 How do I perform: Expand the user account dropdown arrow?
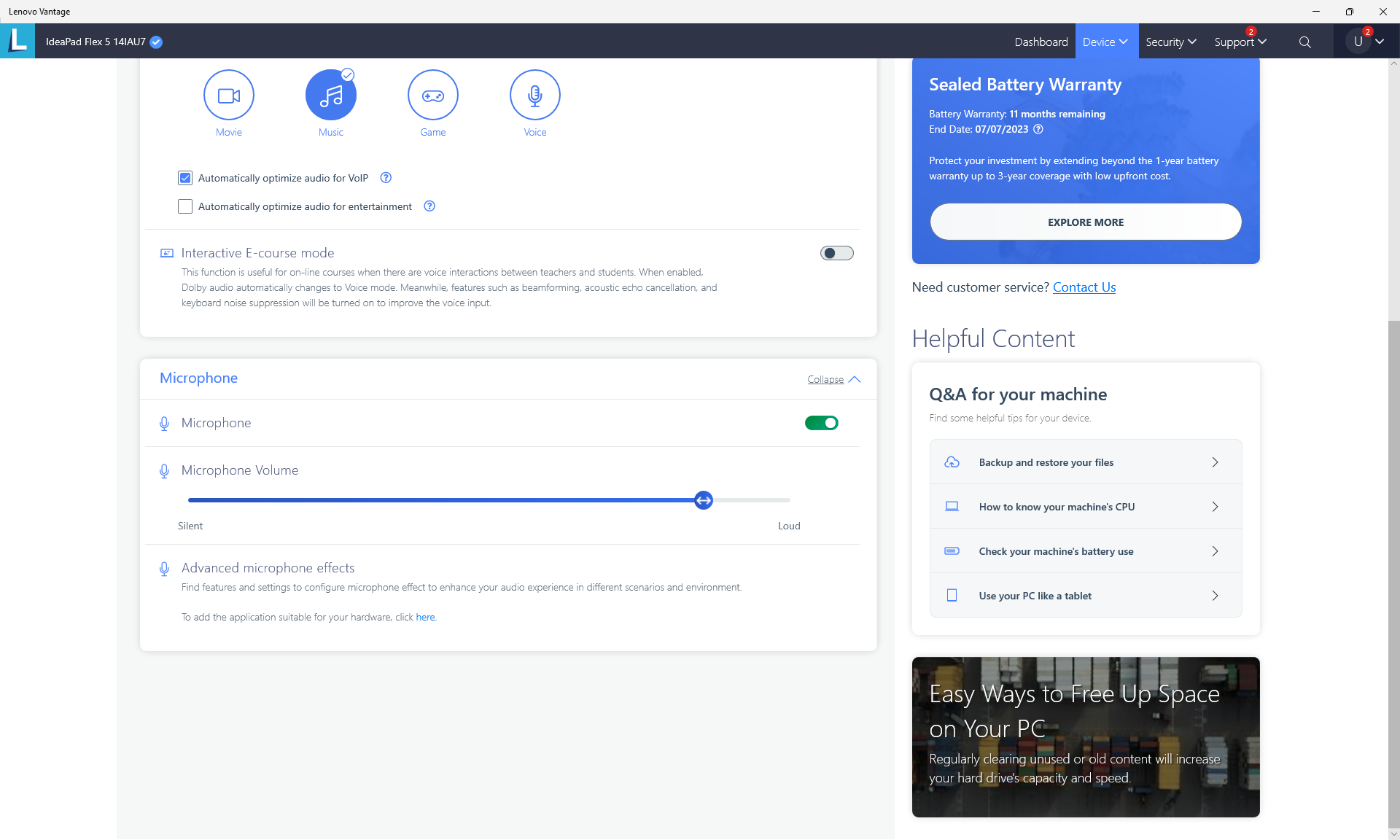[1380, 42]
